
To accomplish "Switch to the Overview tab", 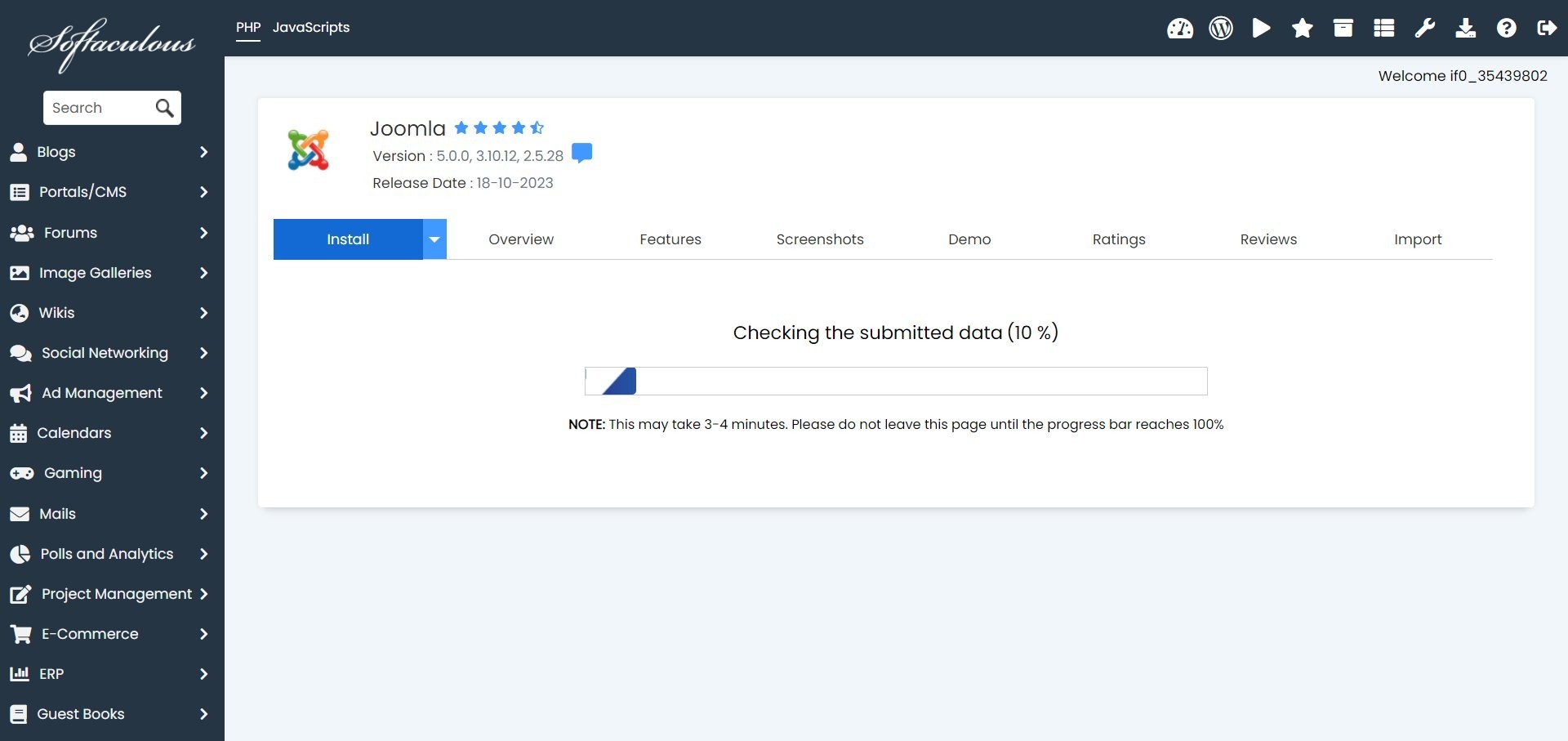I will coord(520,239).
